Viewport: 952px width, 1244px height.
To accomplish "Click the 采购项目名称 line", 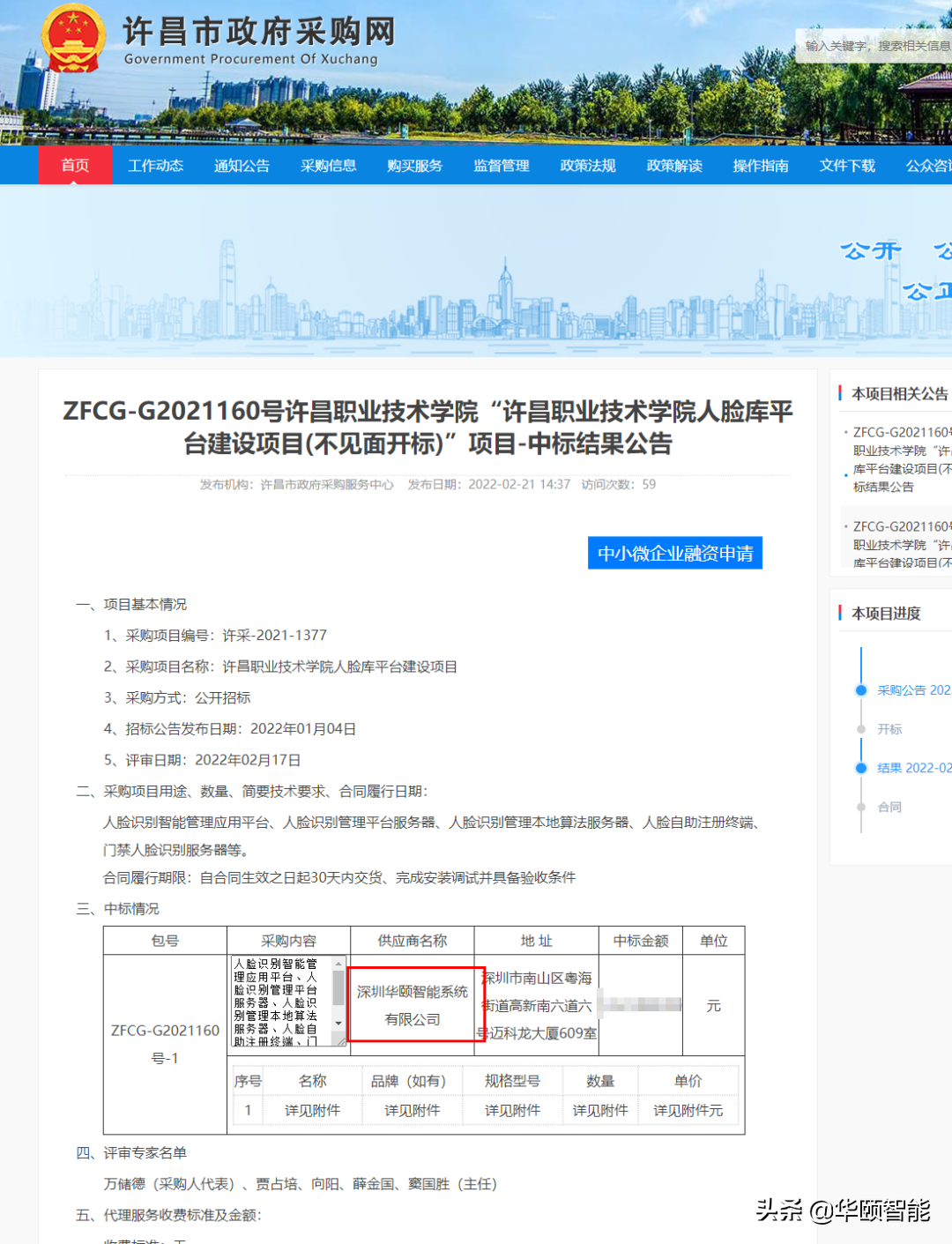I will 280,667.
